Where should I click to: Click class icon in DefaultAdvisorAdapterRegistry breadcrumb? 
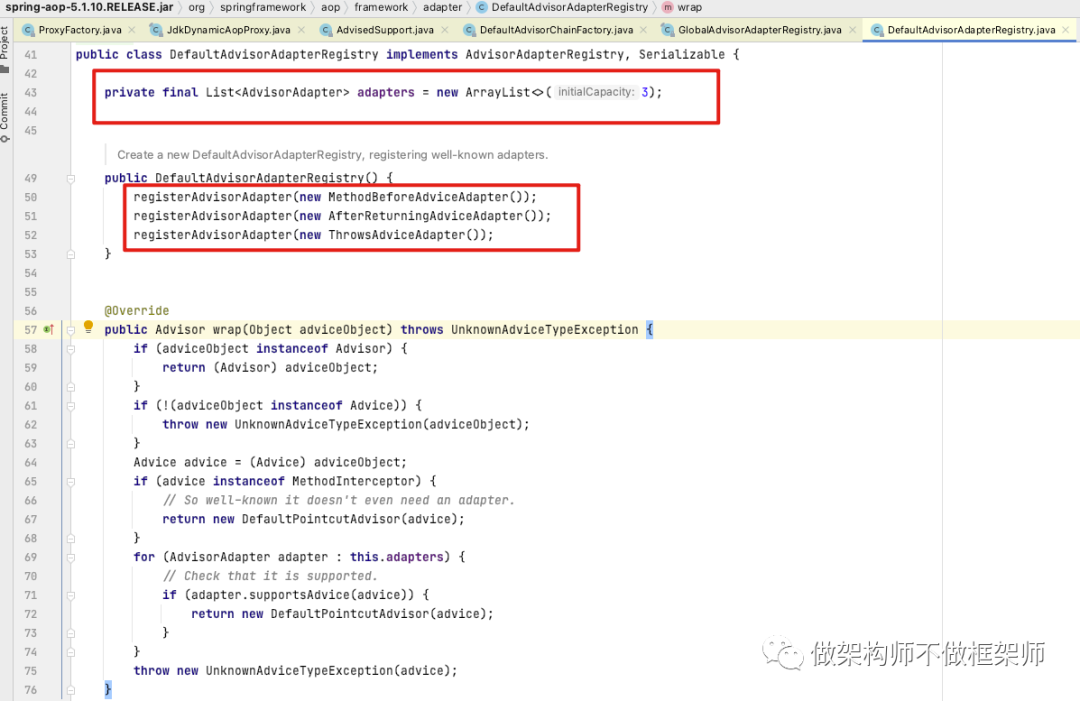[x=481, y=7]
